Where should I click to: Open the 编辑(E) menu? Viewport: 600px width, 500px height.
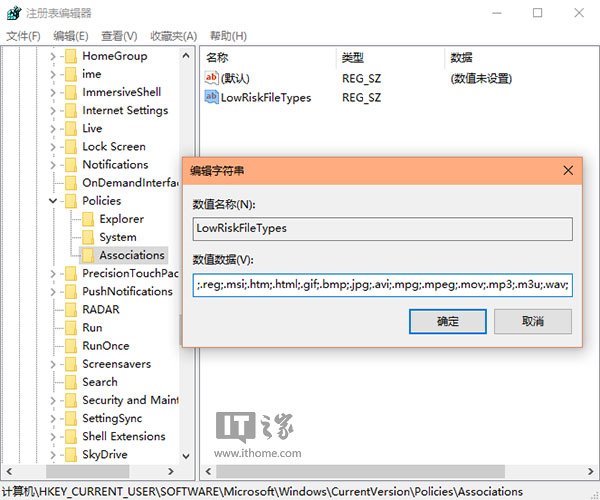tap(69, 36)
